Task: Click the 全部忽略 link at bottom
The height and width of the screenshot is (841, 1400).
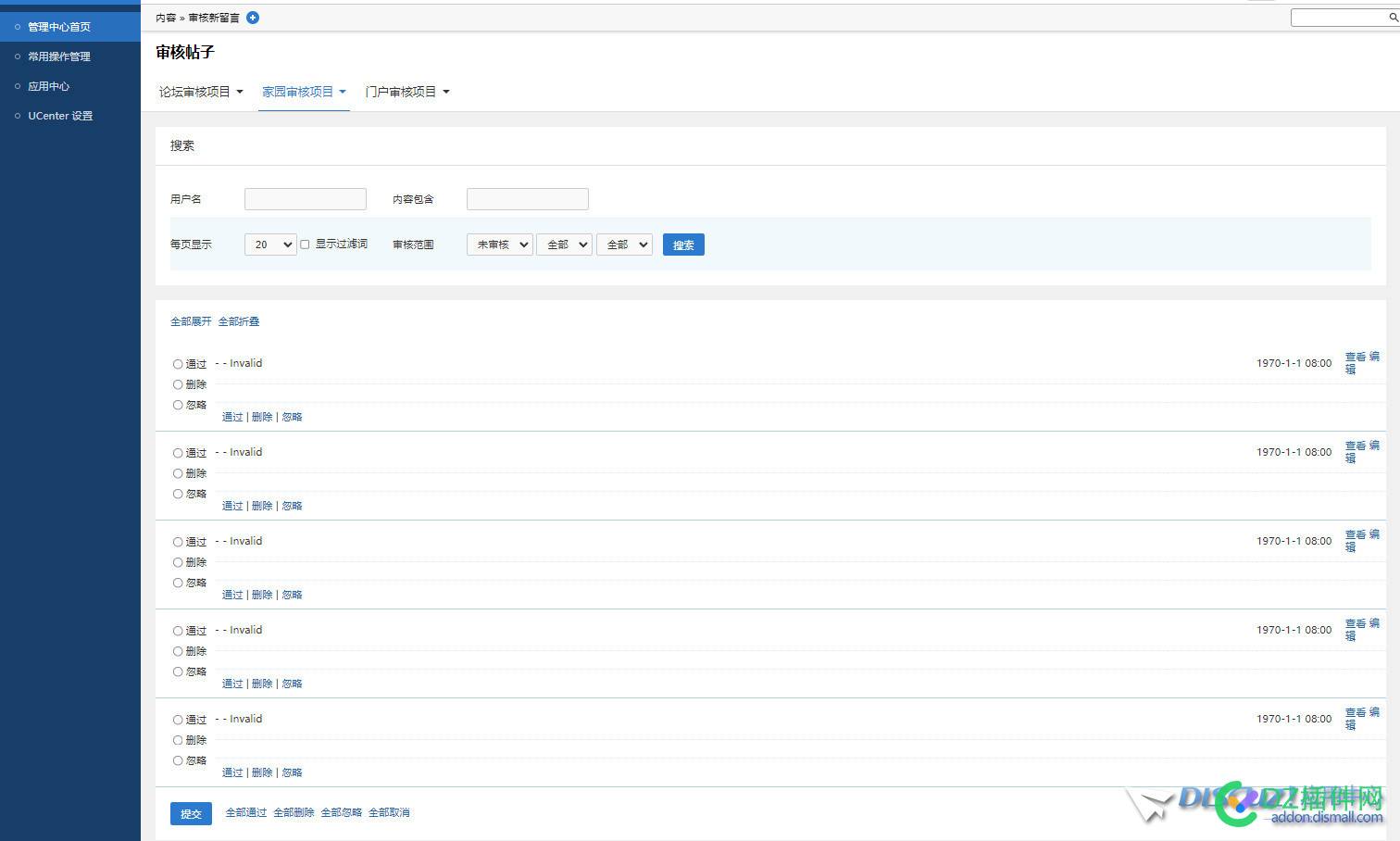Action: pyautogui.click(x=341, y=812)
